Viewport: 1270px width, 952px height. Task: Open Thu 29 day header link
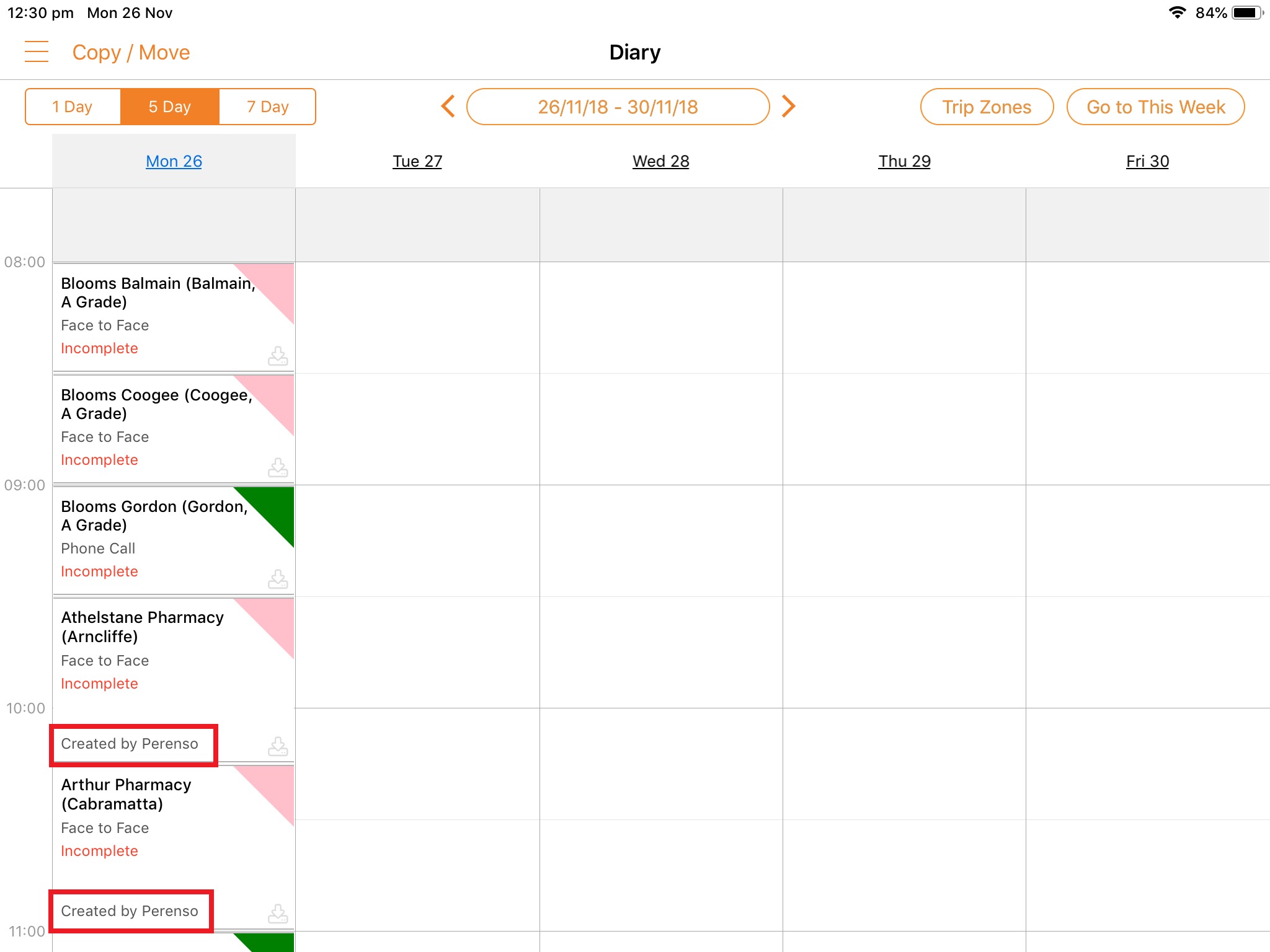pos(904,161)
